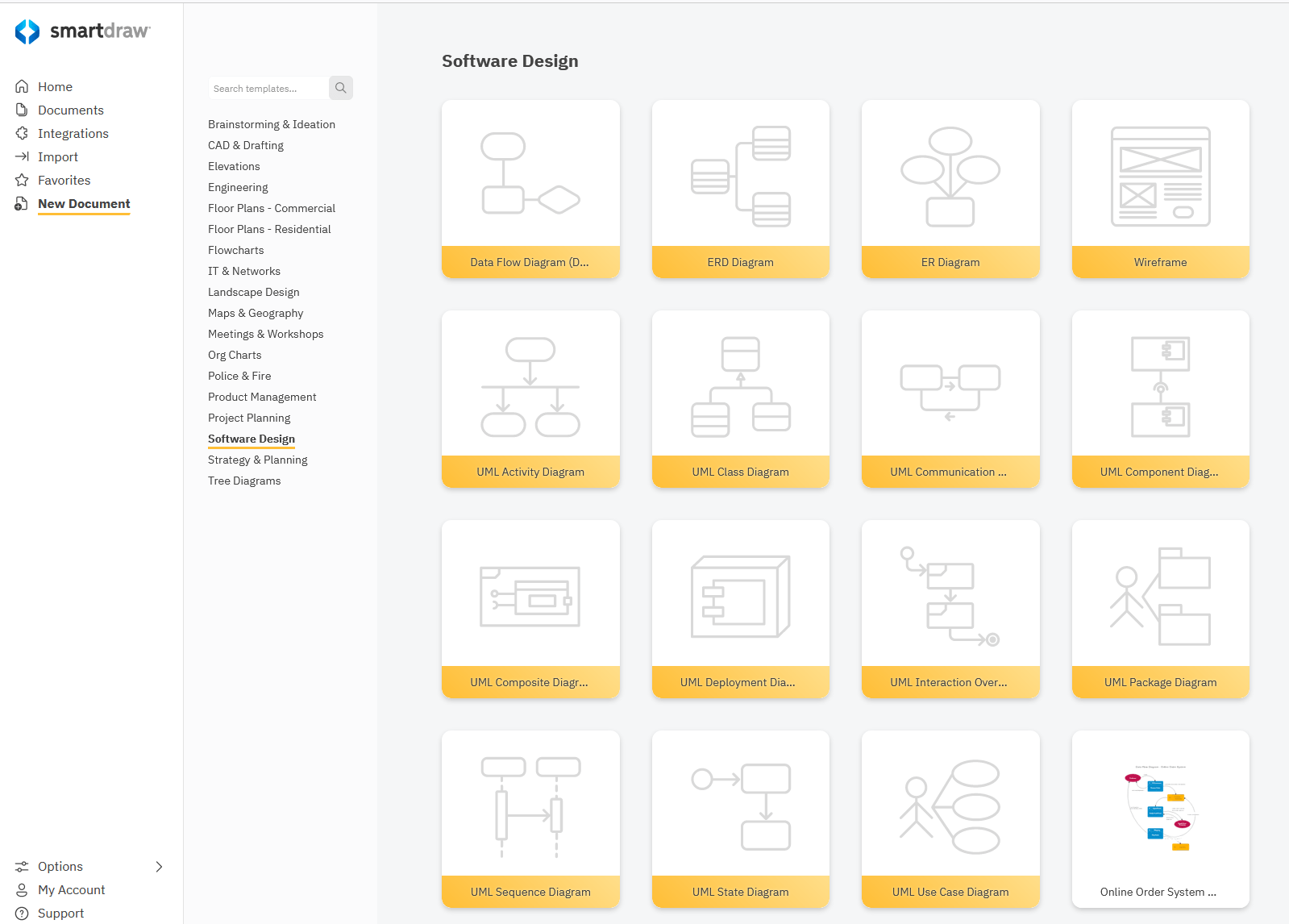Open the UML Package Diagram template

(1161, 610)
